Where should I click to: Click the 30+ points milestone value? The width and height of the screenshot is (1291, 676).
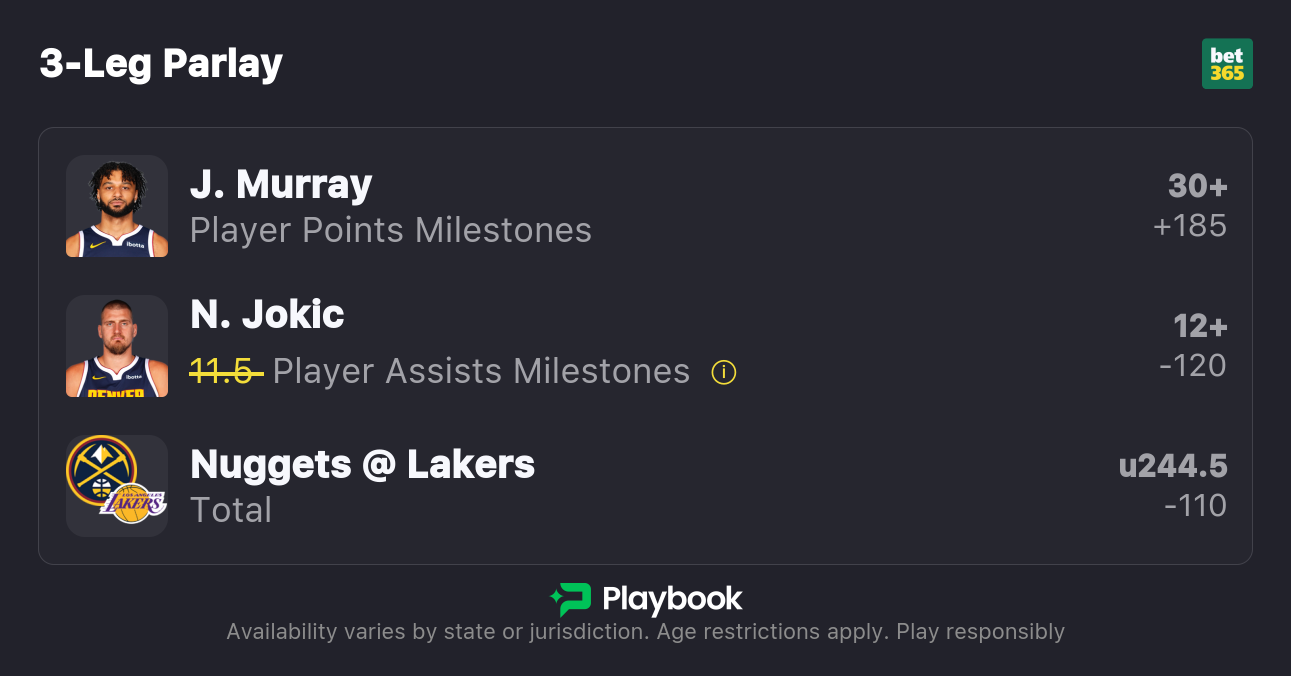pyautogui.click(x=1197, y=186)
